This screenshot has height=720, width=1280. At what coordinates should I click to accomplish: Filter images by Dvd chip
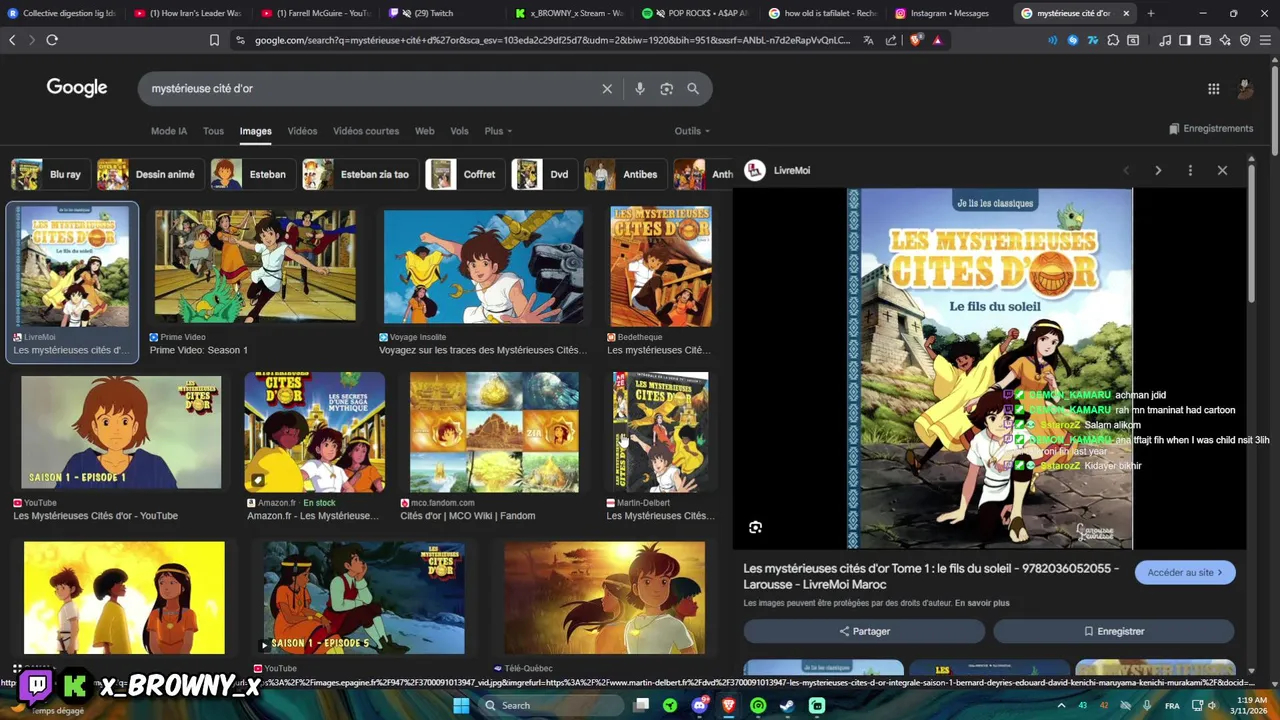coord(544,174)
